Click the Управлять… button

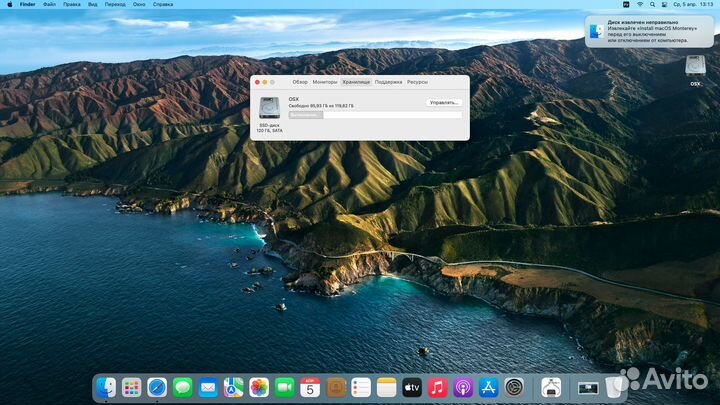tap(444, 102)
